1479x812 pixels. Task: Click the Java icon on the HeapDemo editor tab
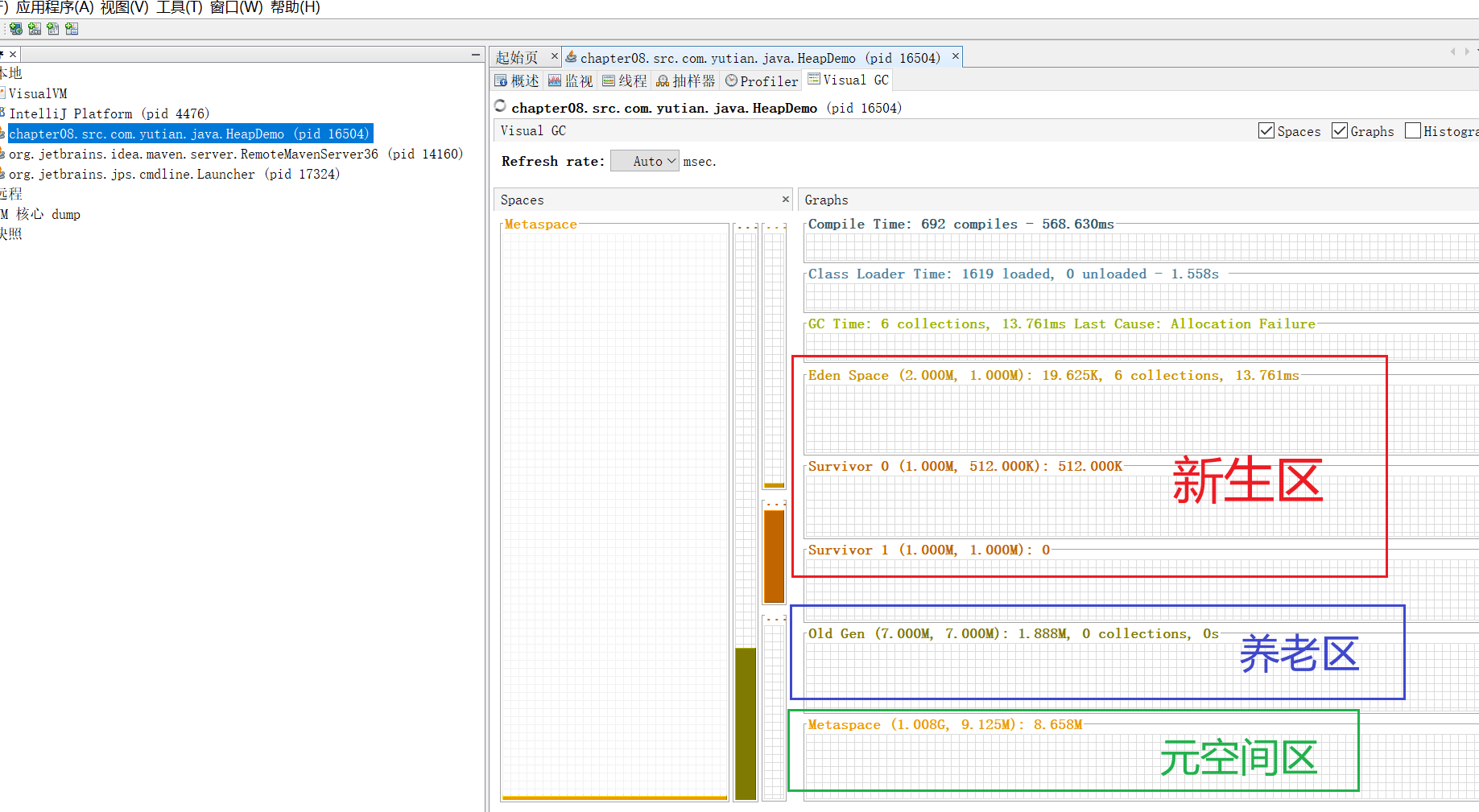click(572, 57)
